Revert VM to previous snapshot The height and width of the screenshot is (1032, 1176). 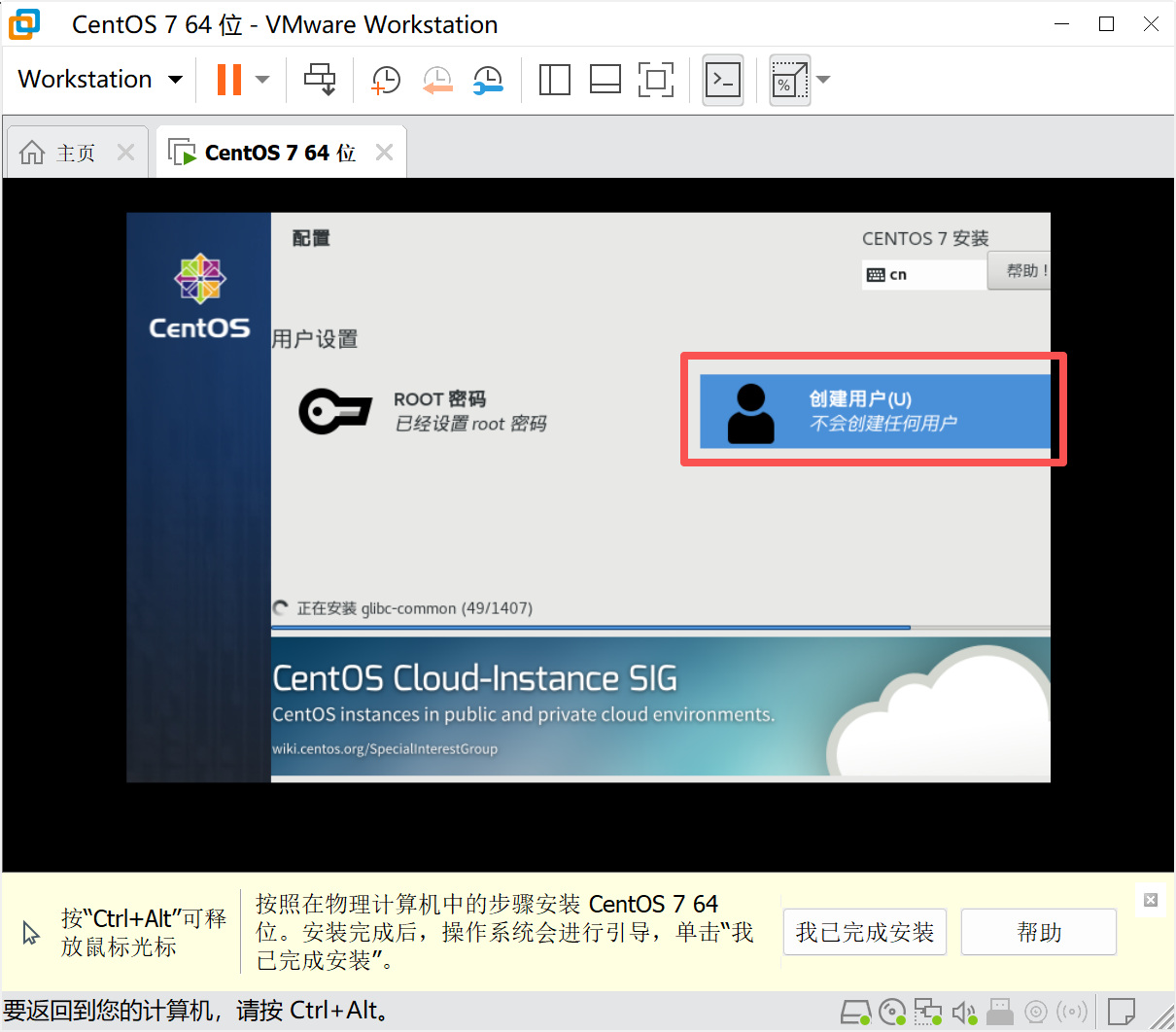coord(437,80)
